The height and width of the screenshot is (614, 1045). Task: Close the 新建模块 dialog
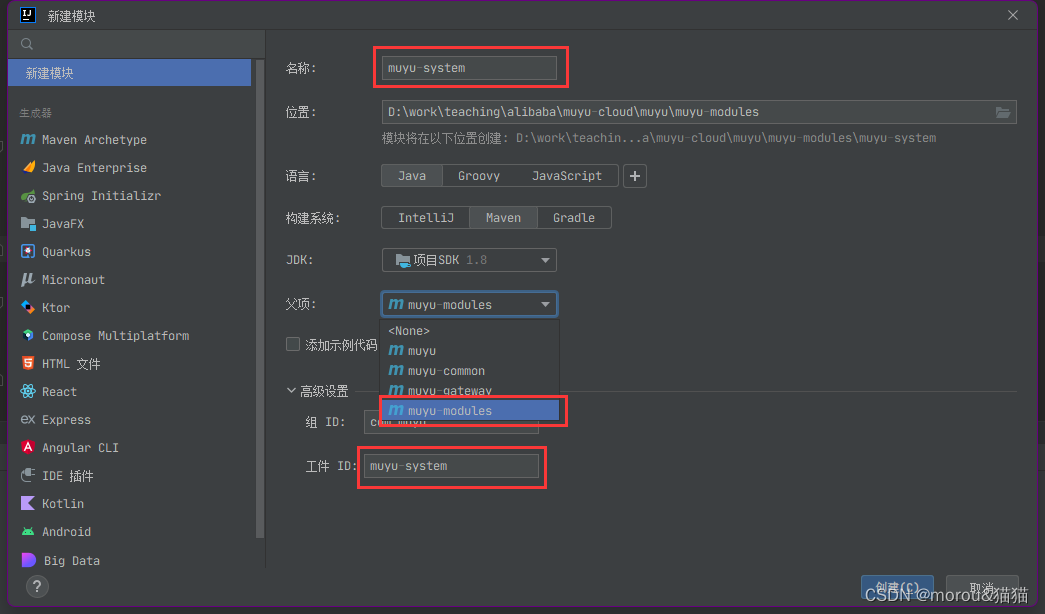click(1013, 15)
